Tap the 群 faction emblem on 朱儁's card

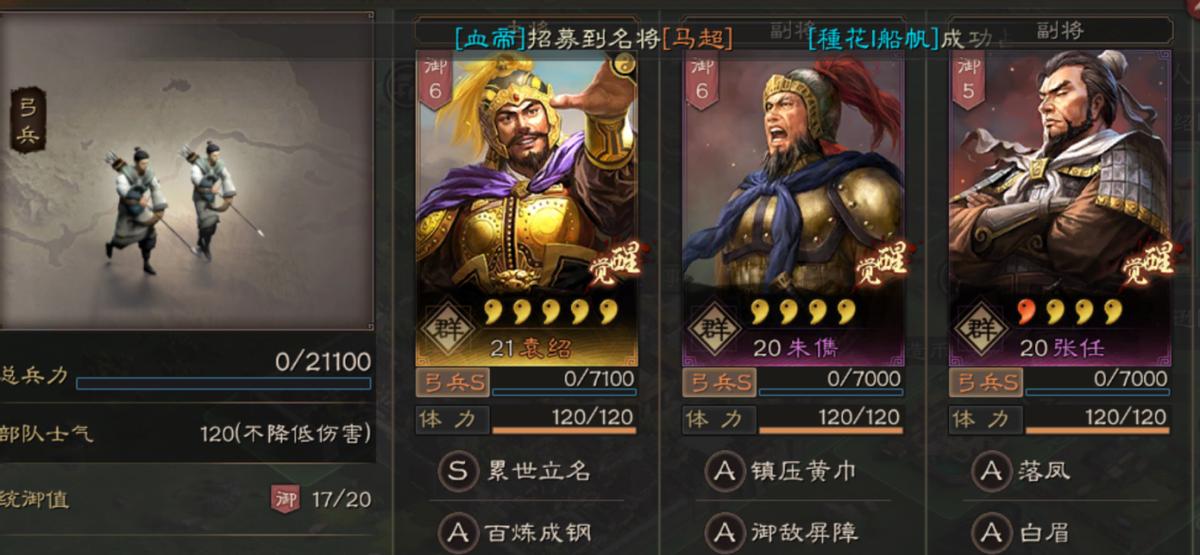(x=713, y=327)
